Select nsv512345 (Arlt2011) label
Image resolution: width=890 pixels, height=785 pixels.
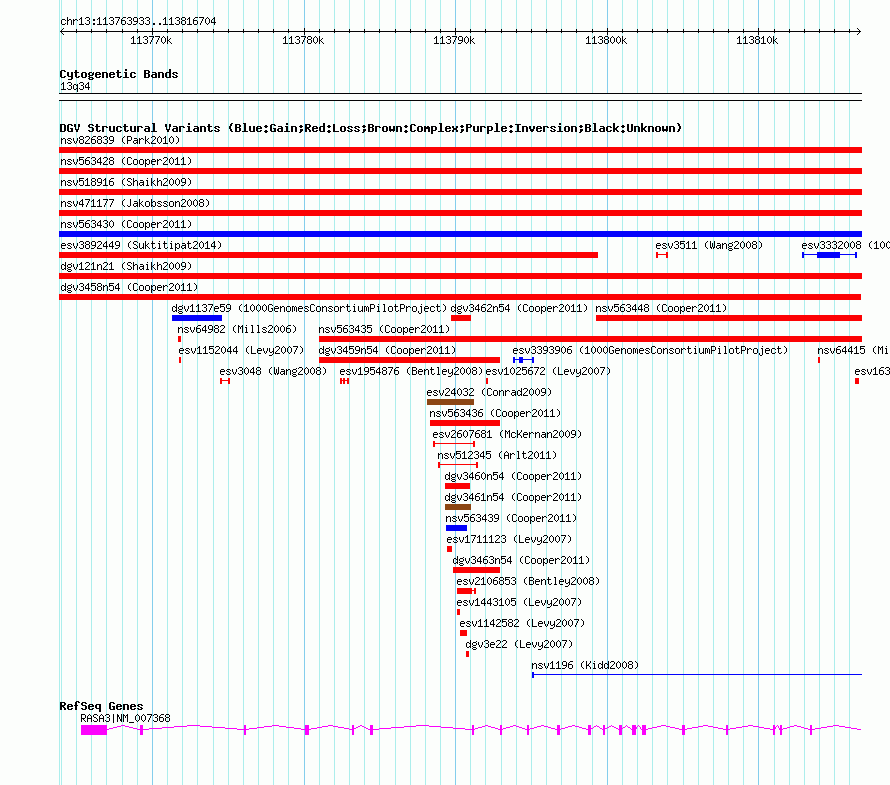pos(497,455)
